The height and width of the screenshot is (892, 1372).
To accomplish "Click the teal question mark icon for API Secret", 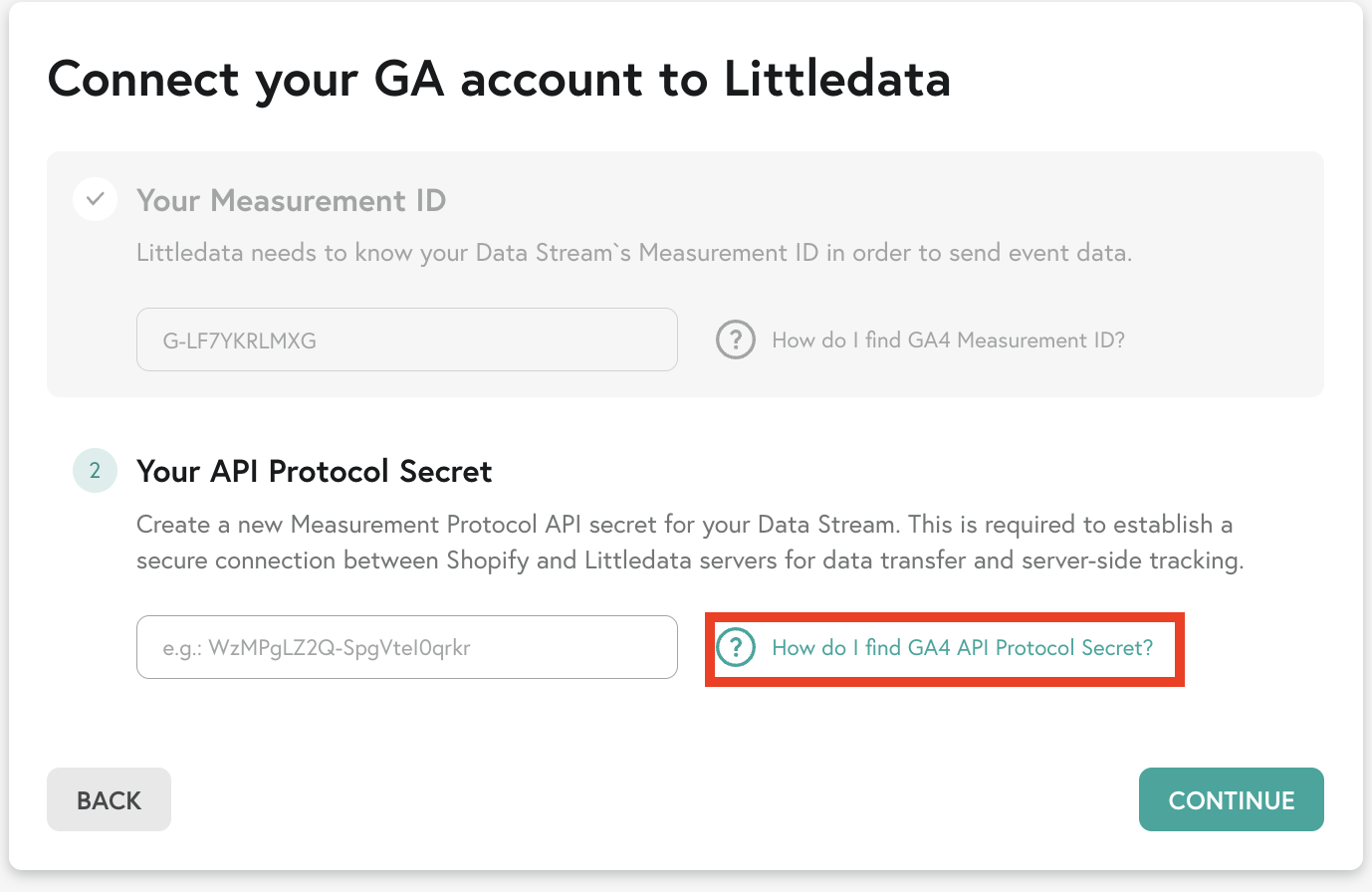I will pyautogui.click(x=736, y=648).
